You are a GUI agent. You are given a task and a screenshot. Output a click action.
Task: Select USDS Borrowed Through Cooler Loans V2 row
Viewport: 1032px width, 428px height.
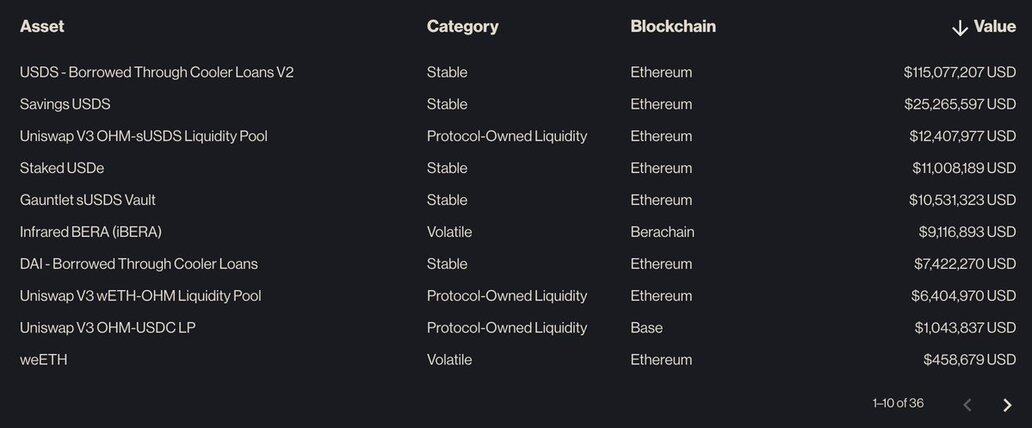click(157, 72)
